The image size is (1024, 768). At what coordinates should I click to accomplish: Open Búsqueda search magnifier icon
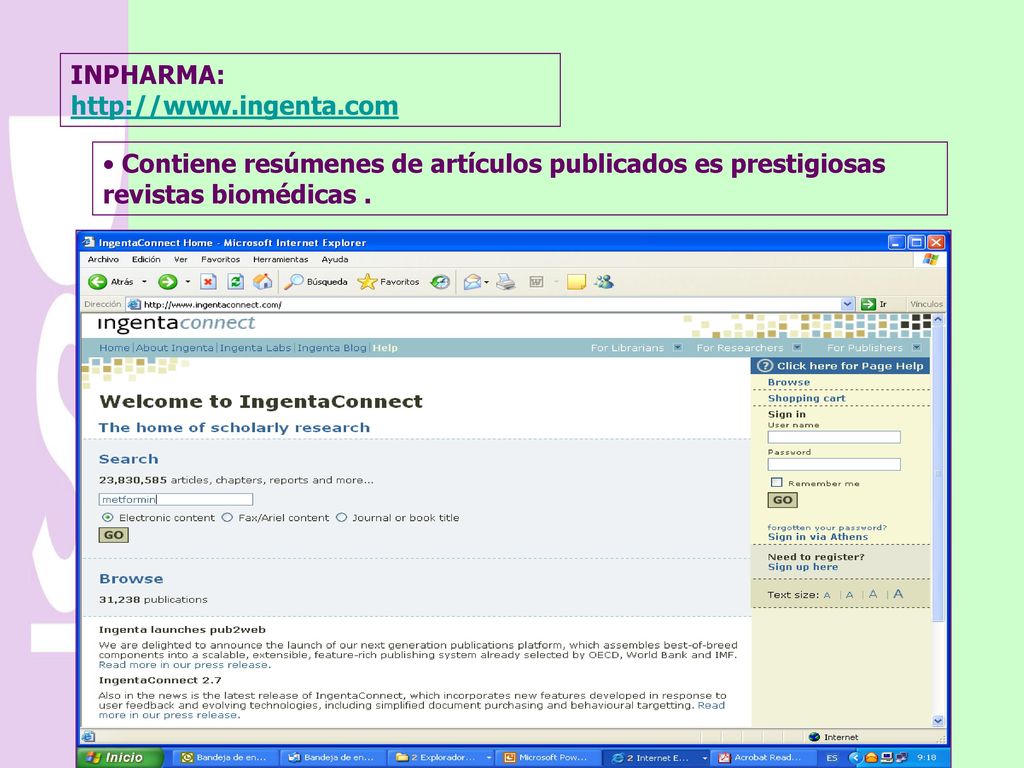click(x=294, y=281)
